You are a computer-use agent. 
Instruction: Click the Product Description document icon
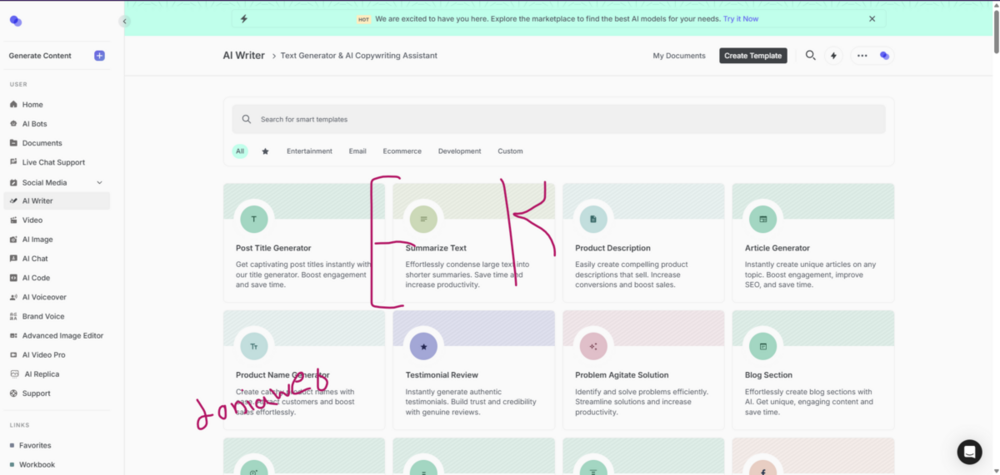[x=593, y=219]
